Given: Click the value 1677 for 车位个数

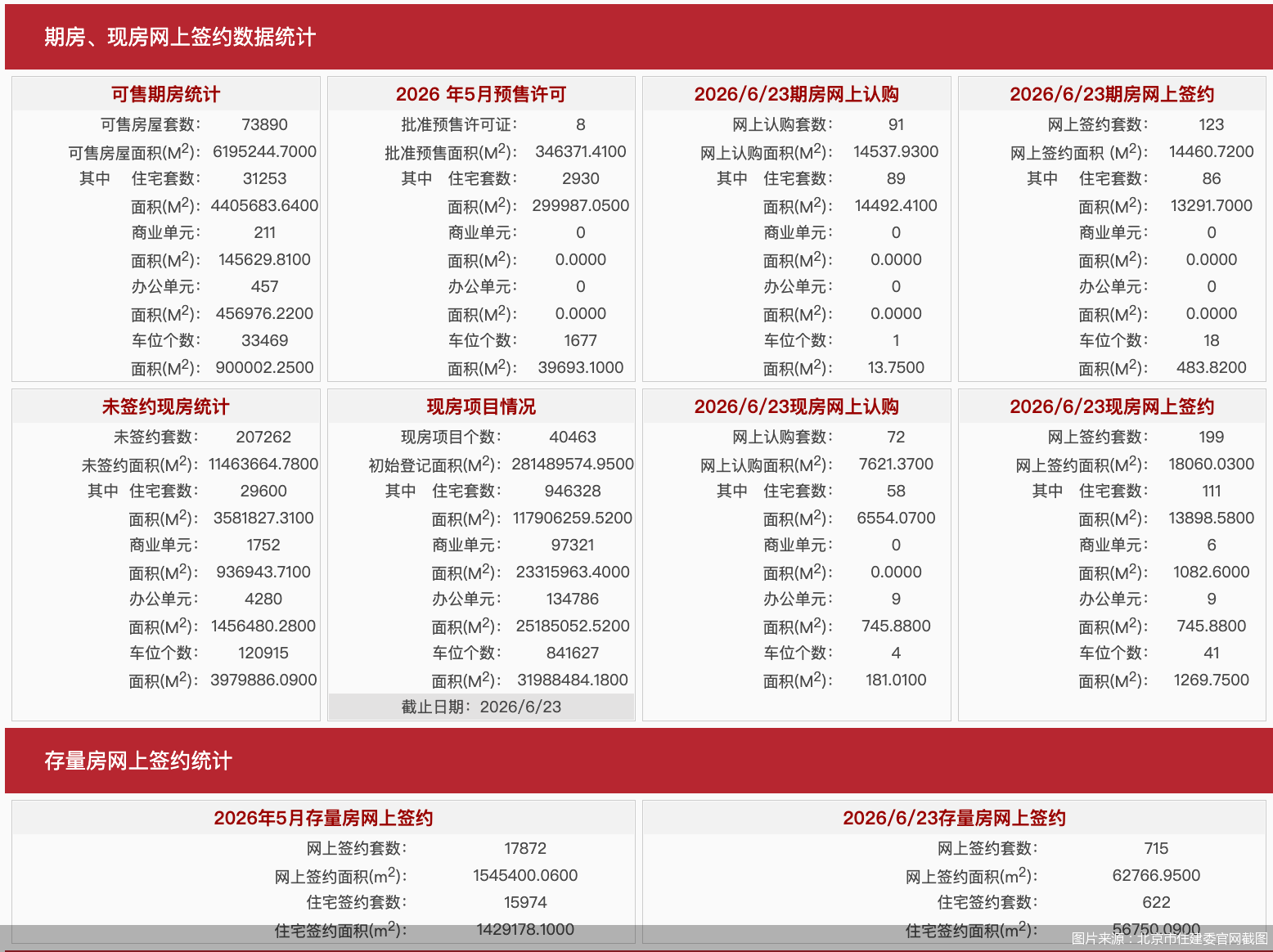Looking at the screenshot, I should coord(581,340).
